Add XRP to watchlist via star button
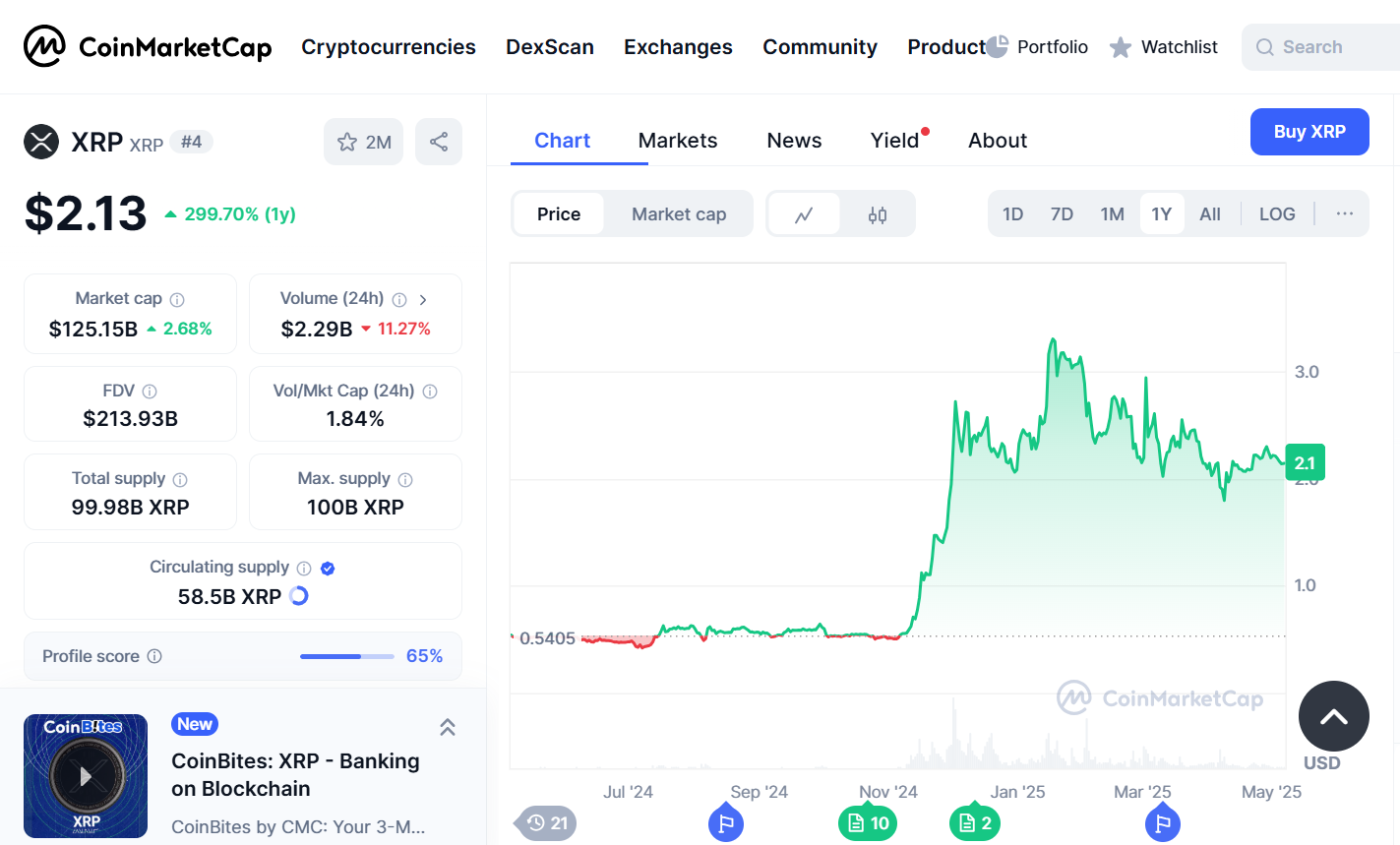1400x845 pixels. pyautogui.click(x=363, y=142)
